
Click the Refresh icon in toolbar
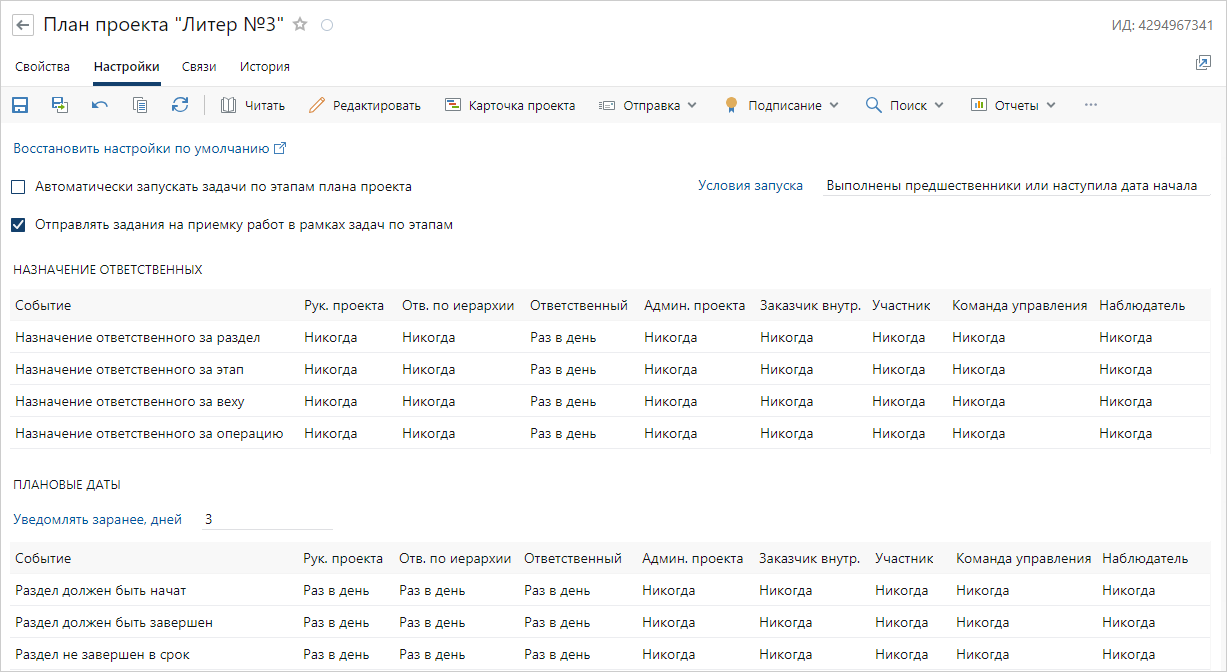click(x=180, y=105)
